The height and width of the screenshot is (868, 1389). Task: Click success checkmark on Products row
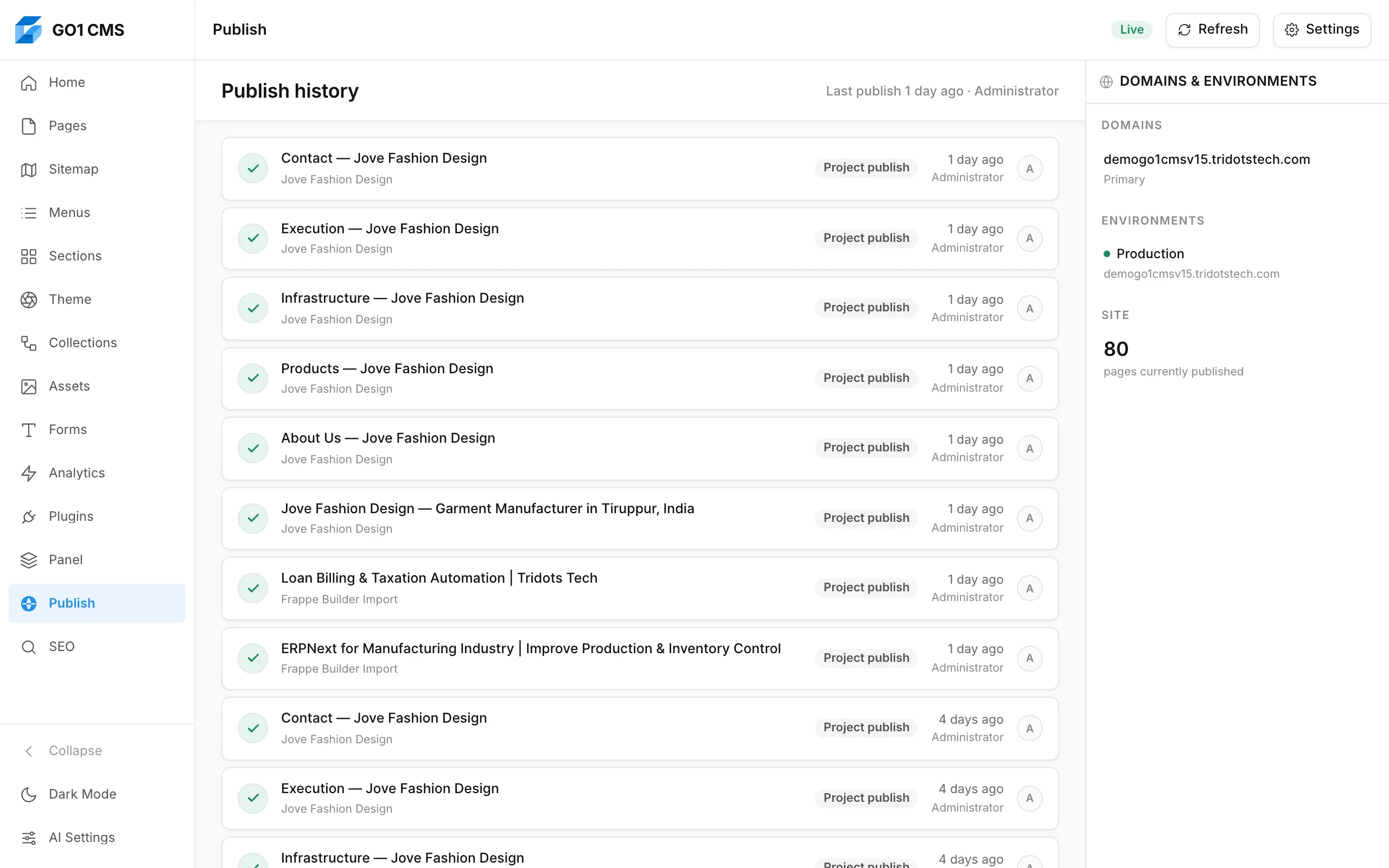pyautogui.click(x=253, y=378)
